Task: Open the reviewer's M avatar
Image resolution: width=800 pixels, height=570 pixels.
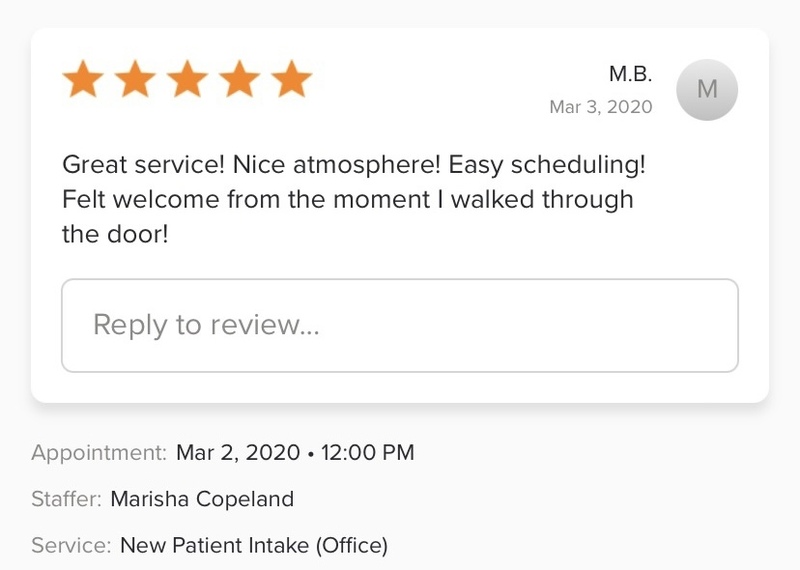Action: coord(707,90)
